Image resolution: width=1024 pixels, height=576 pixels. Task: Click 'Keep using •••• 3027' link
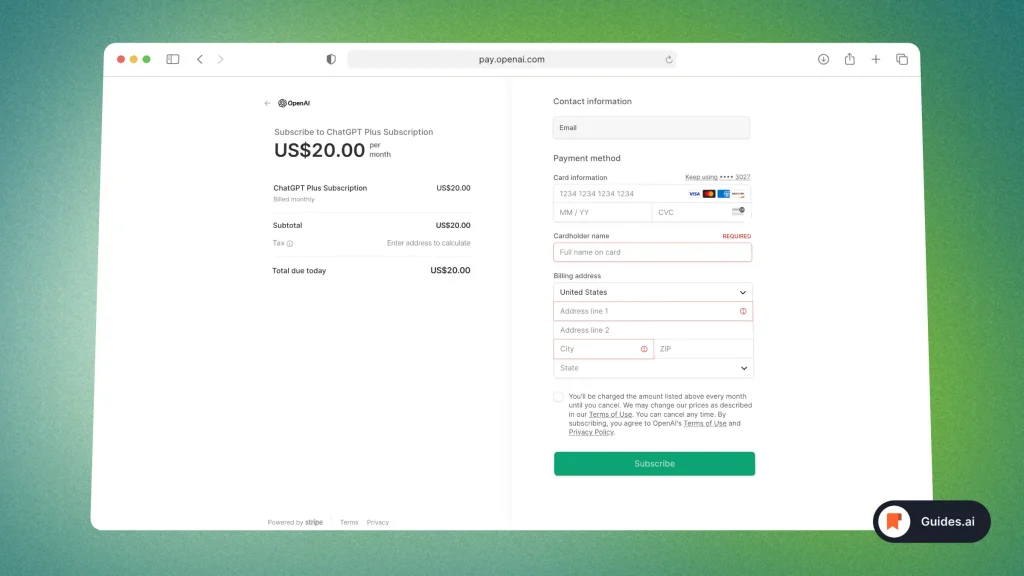[x=717, y=177]
